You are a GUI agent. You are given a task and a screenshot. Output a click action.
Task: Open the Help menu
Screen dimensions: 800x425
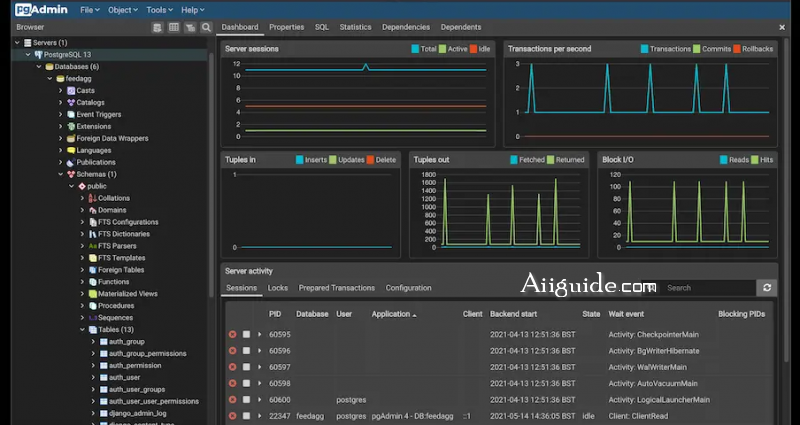click(x=192, y=10)
